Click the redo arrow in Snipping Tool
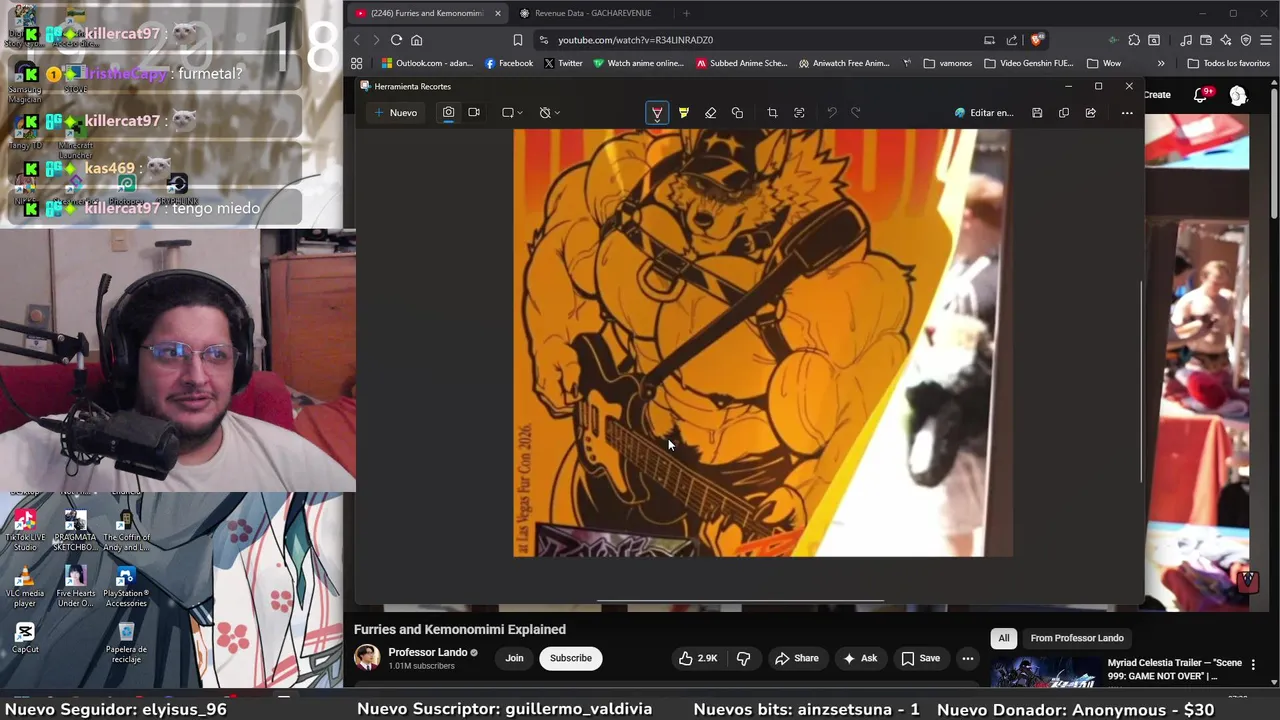1280x720 pixels. tap(856, 113)
